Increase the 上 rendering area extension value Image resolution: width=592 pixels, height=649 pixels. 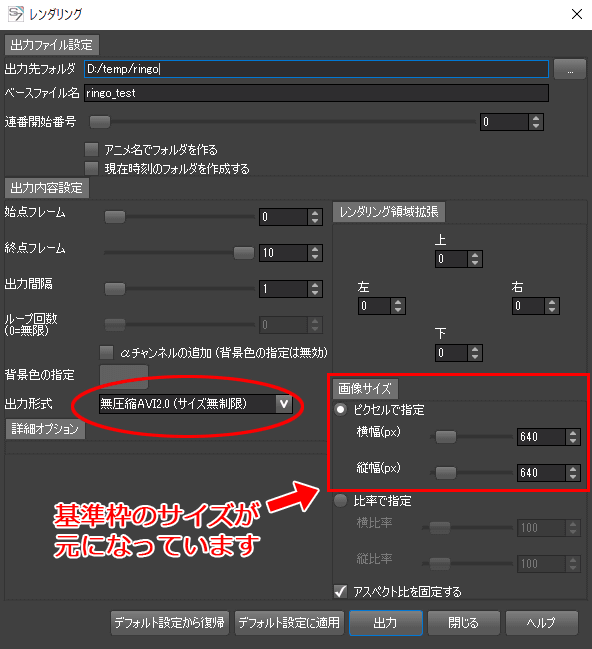coord(475,255)
